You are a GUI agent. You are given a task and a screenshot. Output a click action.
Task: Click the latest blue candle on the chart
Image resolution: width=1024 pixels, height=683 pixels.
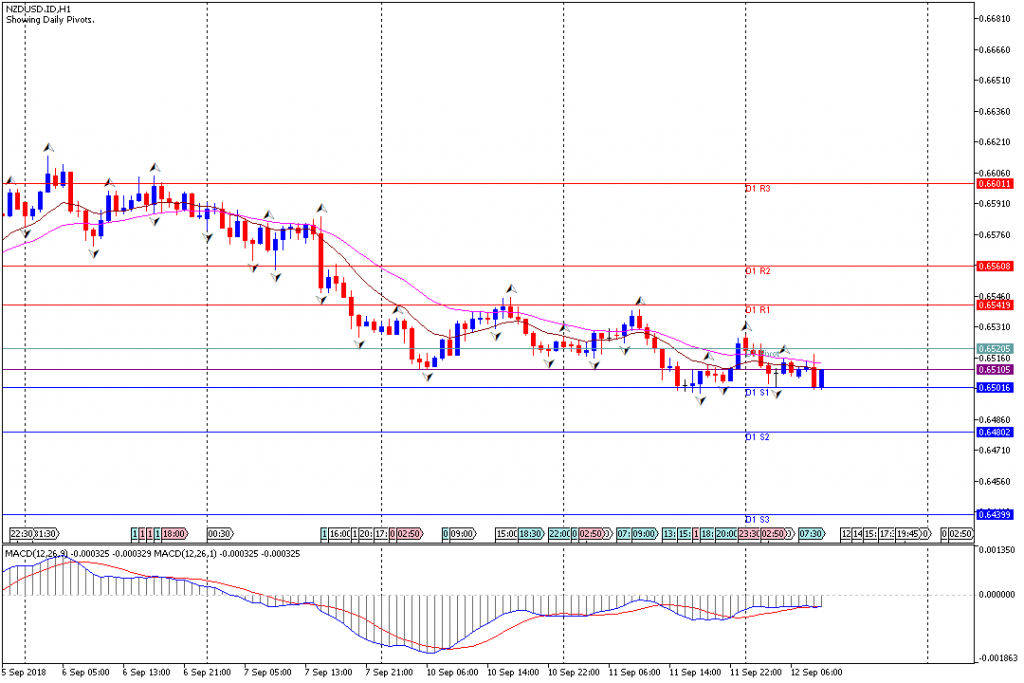(821, 378)
